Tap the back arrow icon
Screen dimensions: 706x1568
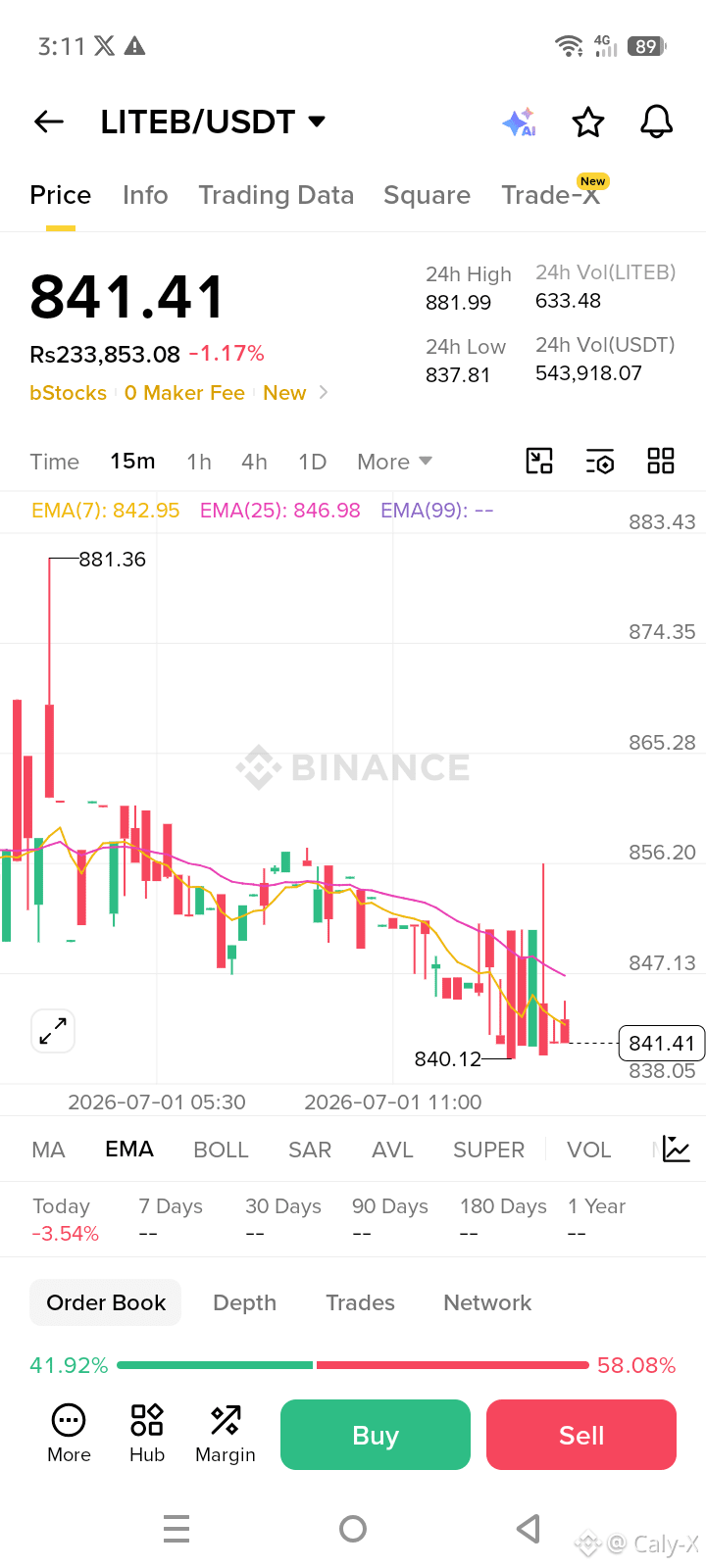(49, 122)
